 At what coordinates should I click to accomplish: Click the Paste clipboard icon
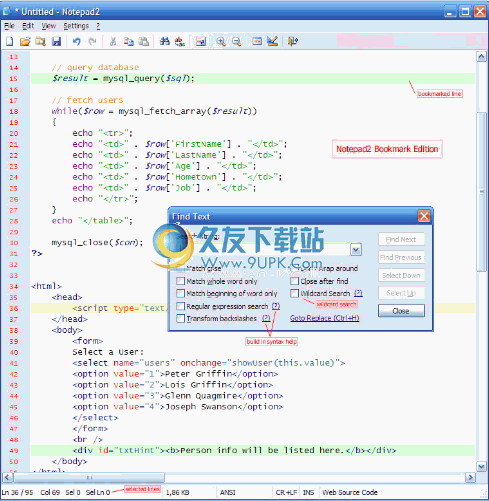[x=144, y=41]
